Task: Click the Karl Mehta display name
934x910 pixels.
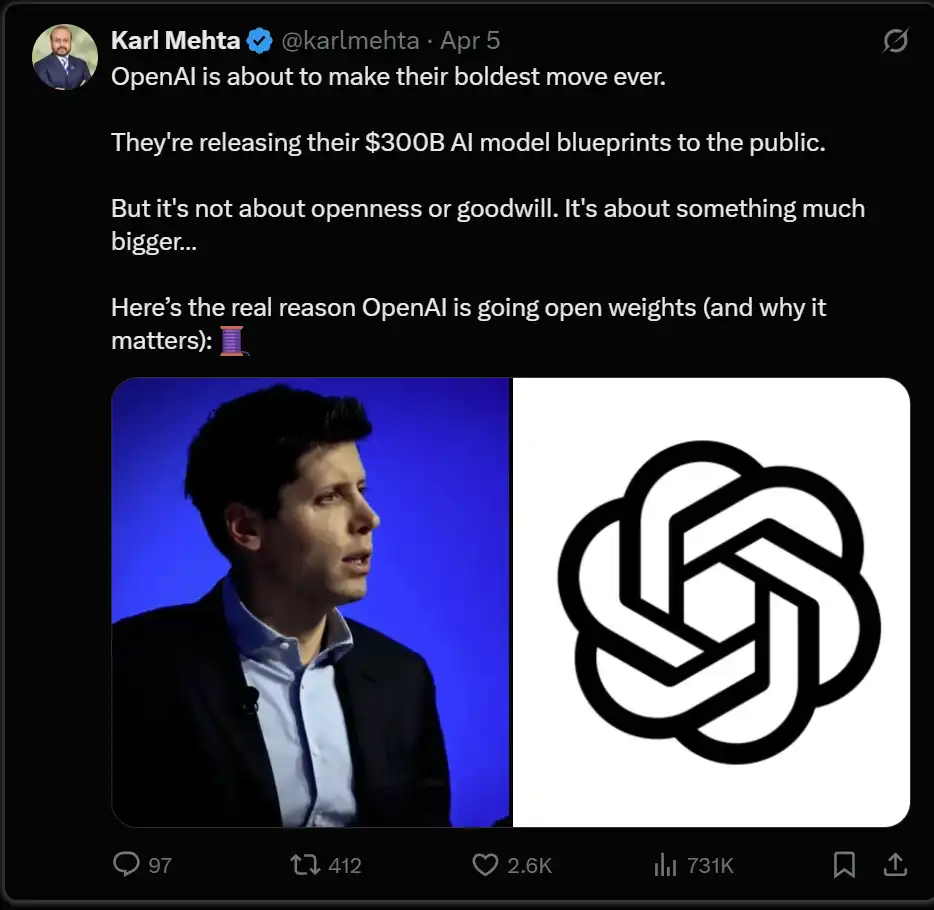Action: [x=175, y=41]
